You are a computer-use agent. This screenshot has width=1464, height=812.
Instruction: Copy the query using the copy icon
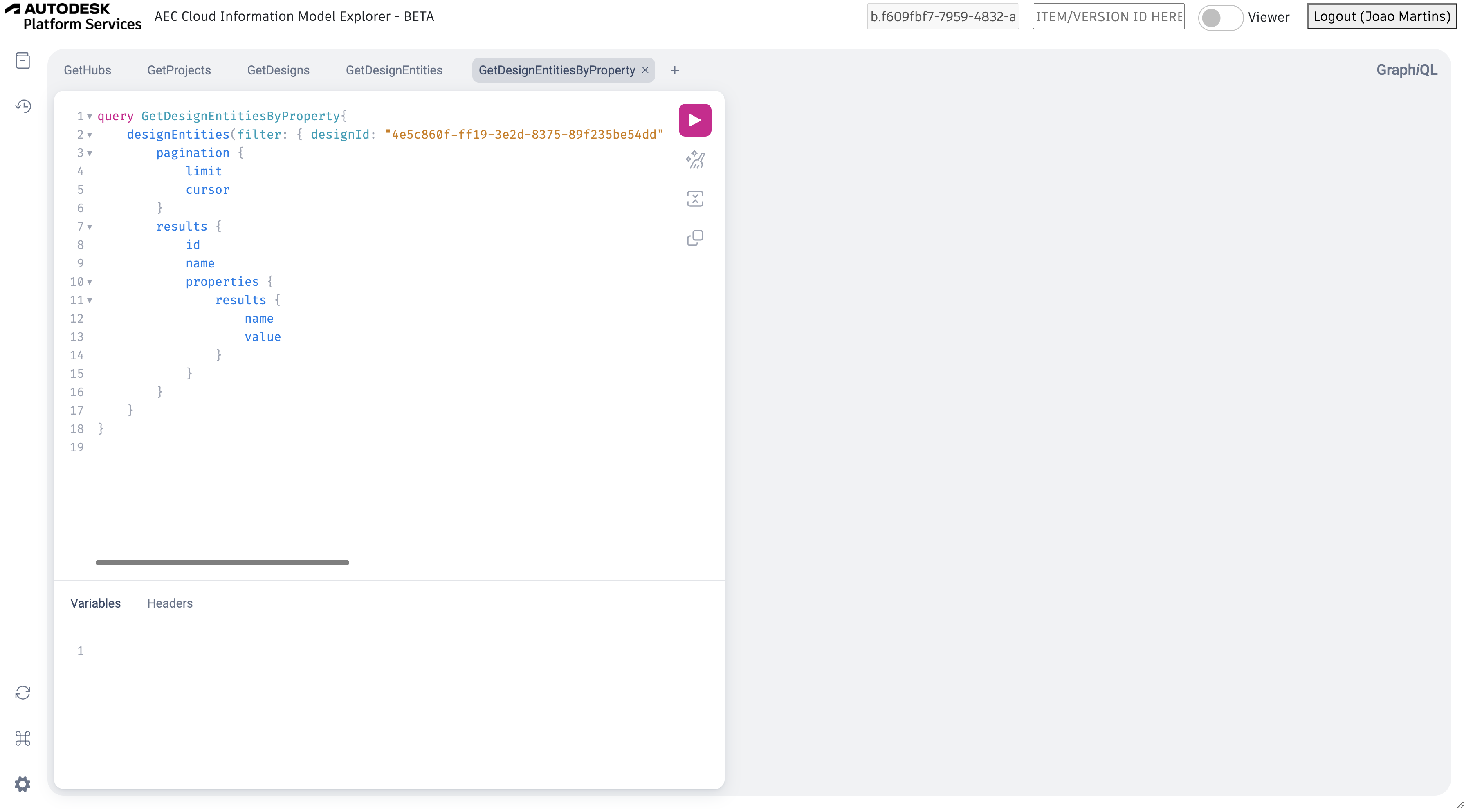[694, 238]
